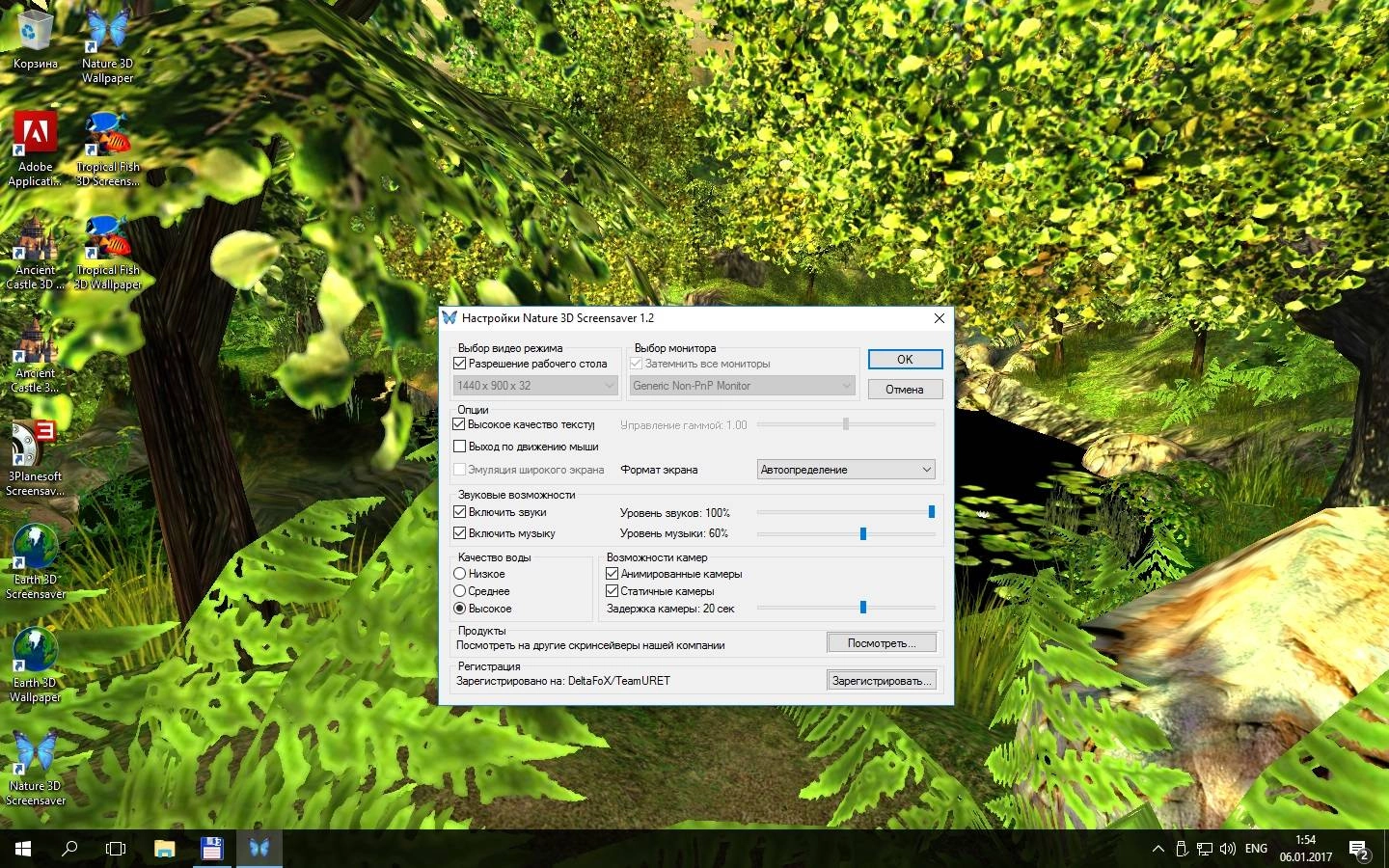Image resolution: width=1389 pixels, height=868 pixels.
Task: Open the taskbar clock and date
Action: click(1305, 849)
